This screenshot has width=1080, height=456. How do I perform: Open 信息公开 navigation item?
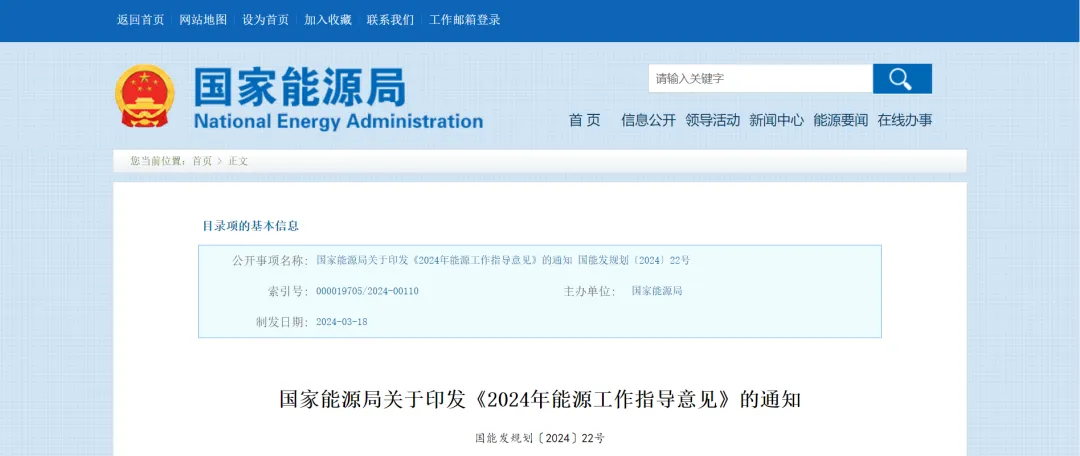pos(648,120)
